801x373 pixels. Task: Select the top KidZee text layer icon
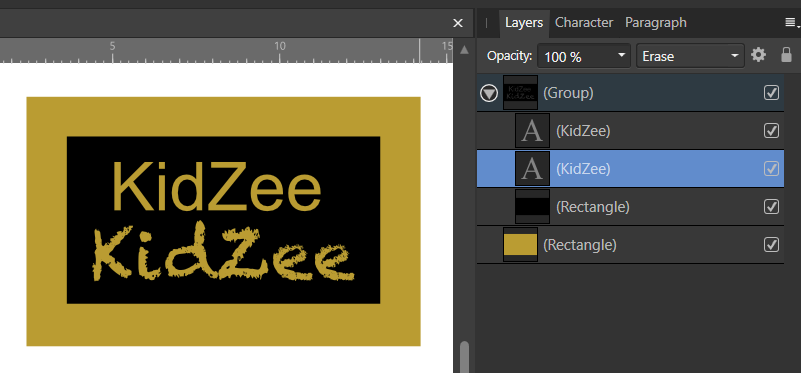pyautogui.click(x=532, y=131)
